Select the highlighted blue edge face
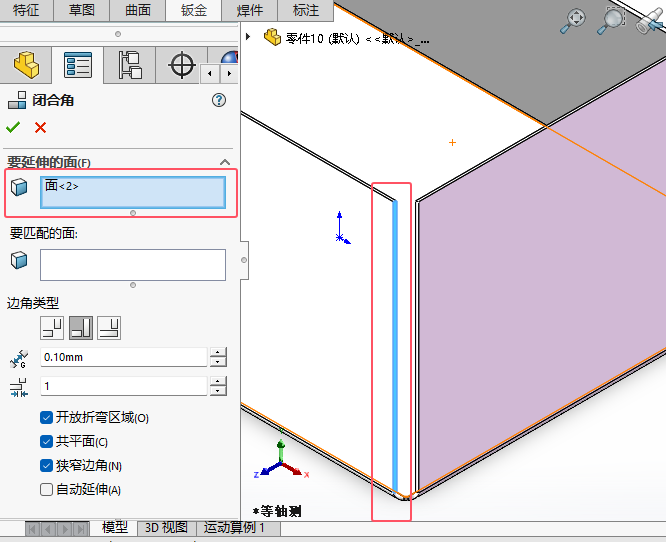 (x=395, y=346)
